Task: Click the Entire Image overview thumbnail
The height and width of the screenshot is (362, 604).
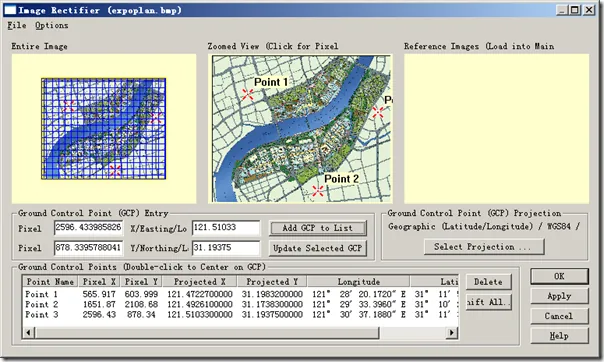Action: 104,129
